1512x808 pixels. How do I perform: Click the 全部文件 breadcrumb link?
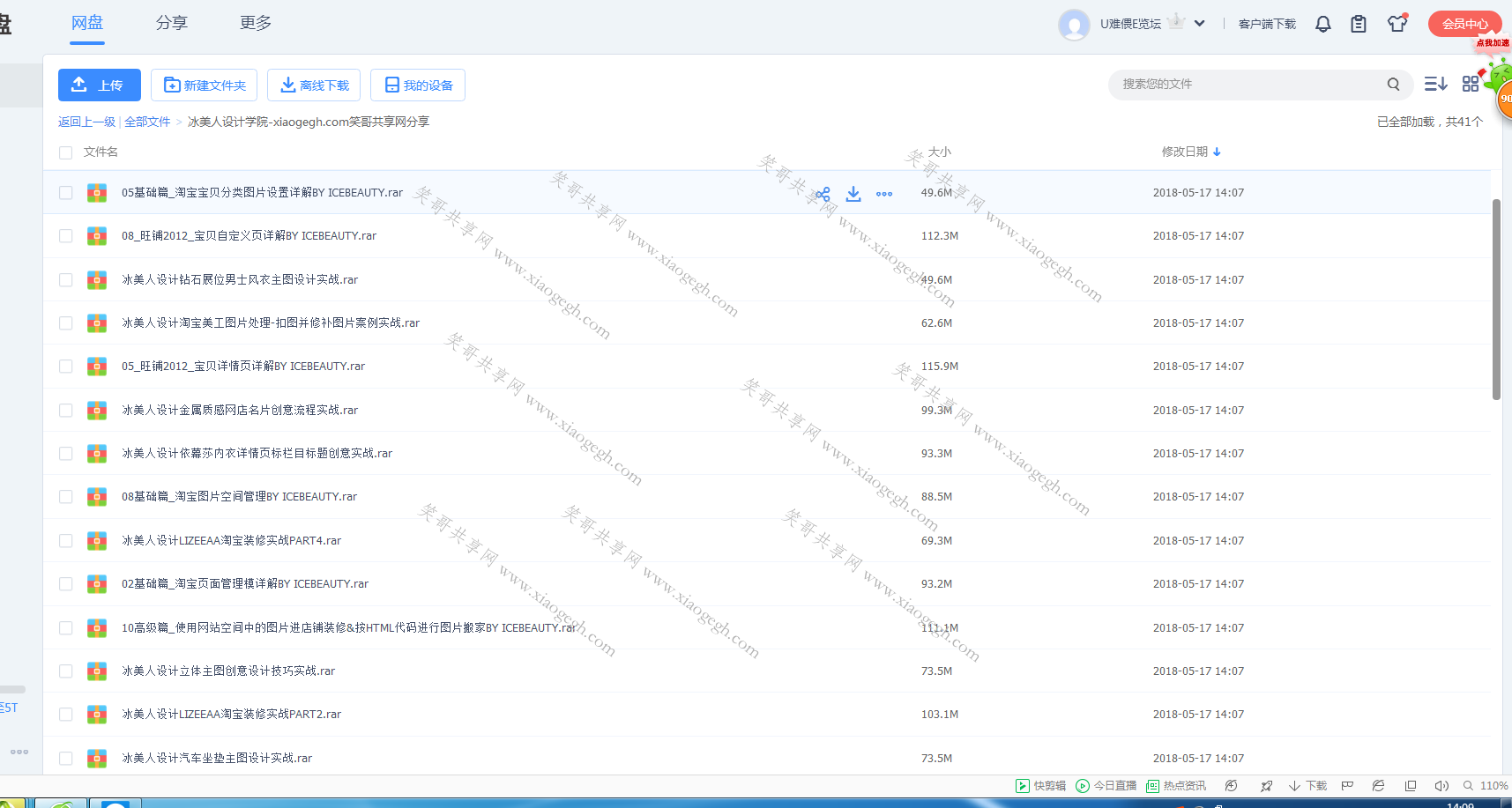147,122
